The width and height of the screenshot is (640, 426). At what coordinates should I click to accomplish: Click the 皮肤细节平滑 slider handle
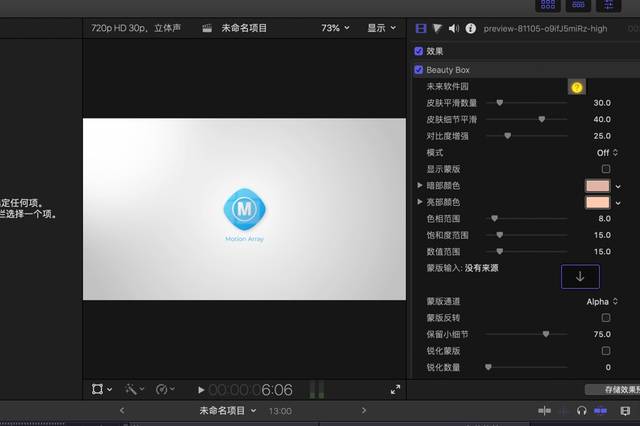tap(542, 119)
